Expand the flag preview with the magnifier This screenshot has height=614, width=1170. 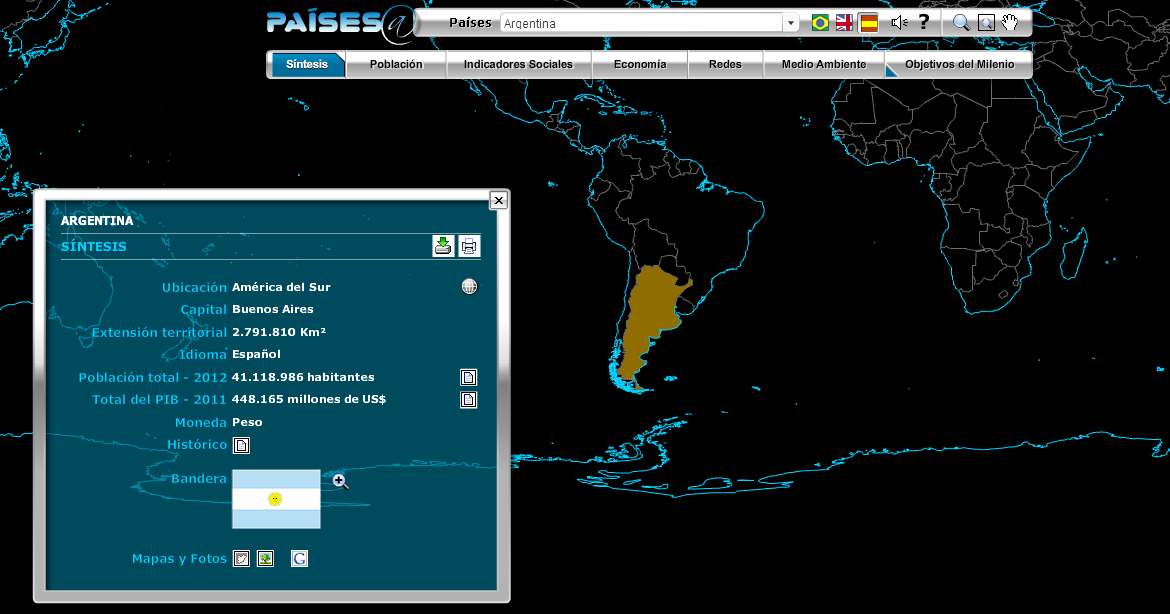[x=340, y=481]
